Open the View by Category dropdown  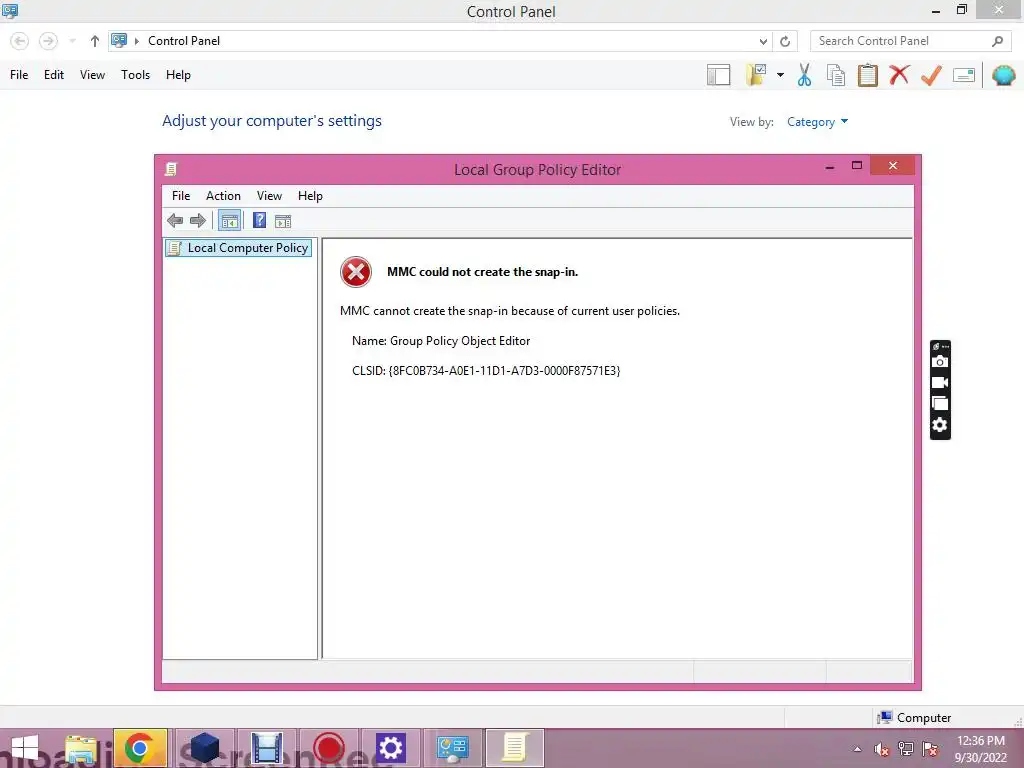tap(817, 122)
